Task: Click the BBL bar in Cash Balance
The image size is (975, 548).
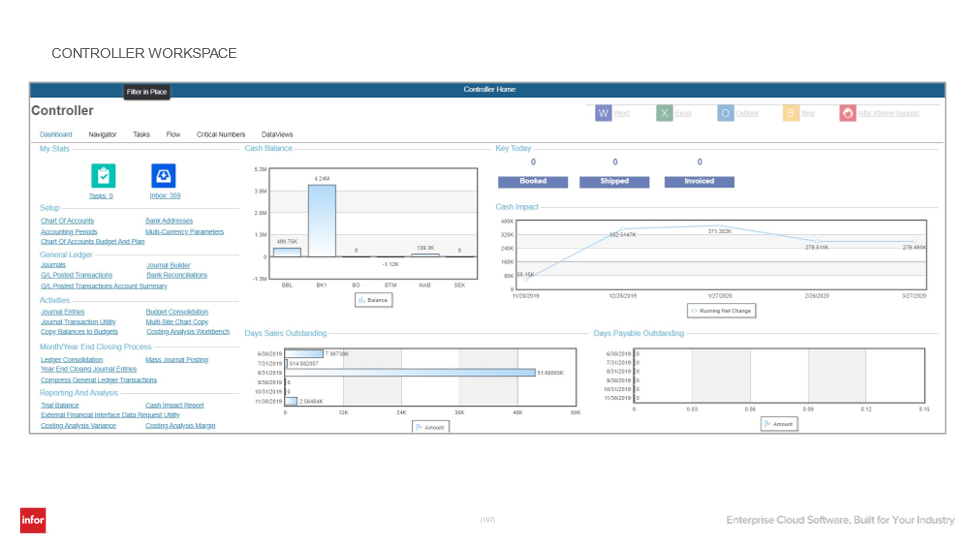Action: tap(287, 253)
